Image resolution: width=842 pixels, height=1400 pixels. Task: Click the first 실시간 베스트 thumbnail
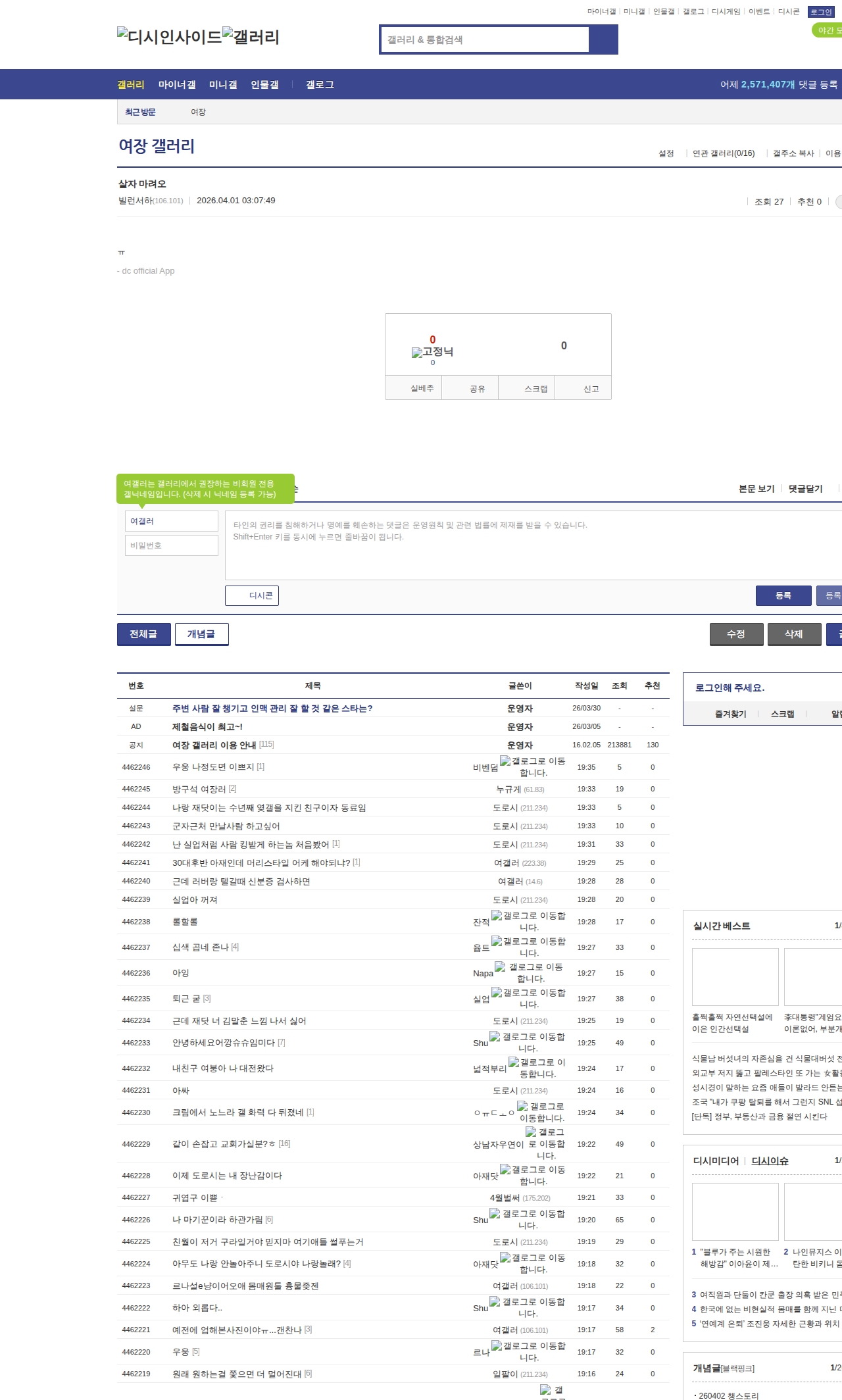(735, 976)
